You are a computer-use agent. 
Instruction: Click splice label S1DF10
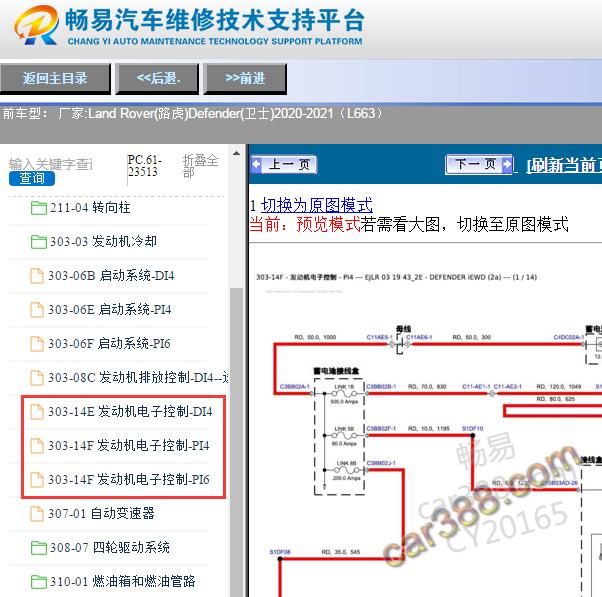473,428
